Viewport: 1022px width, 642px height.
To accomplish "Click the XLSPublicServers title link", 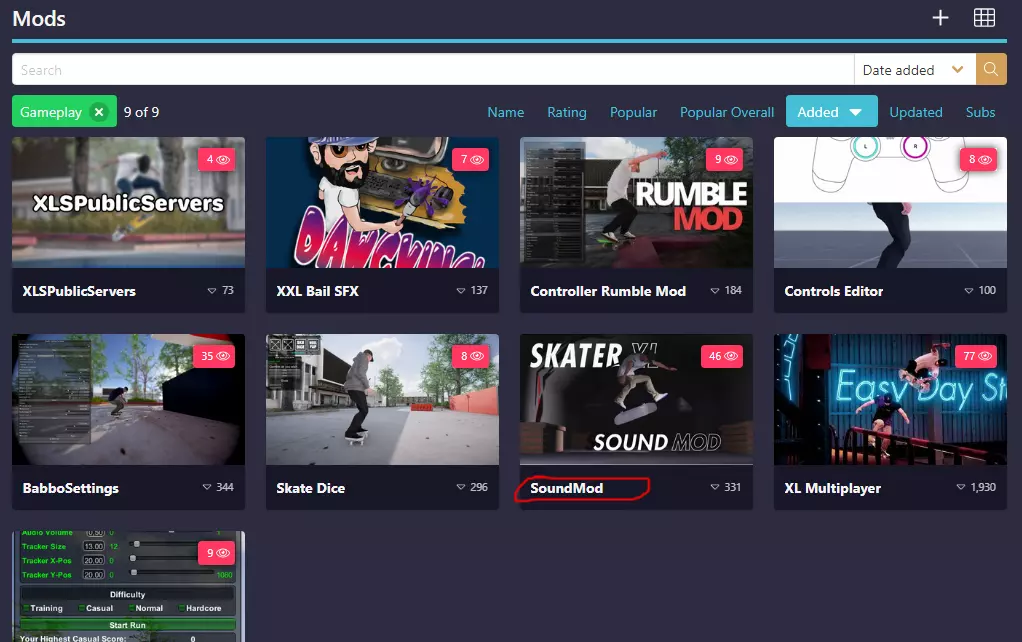I will coord(79,291).
